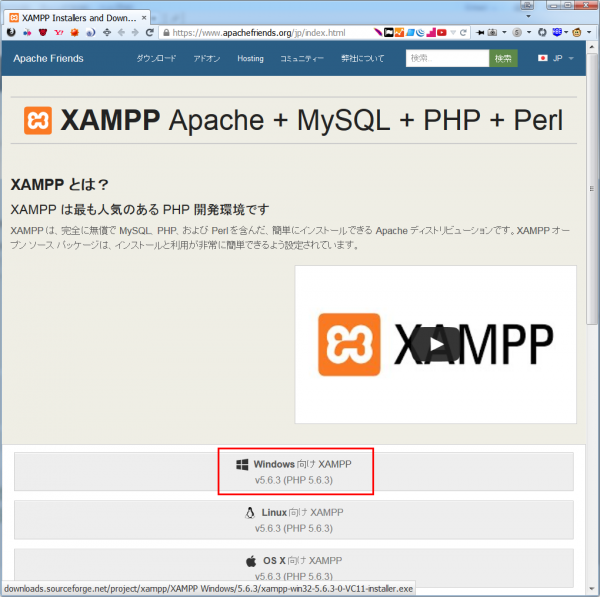The image size is (600, 597).
Task: Click the scrollbar up arrow
Action: click(592, 47)
